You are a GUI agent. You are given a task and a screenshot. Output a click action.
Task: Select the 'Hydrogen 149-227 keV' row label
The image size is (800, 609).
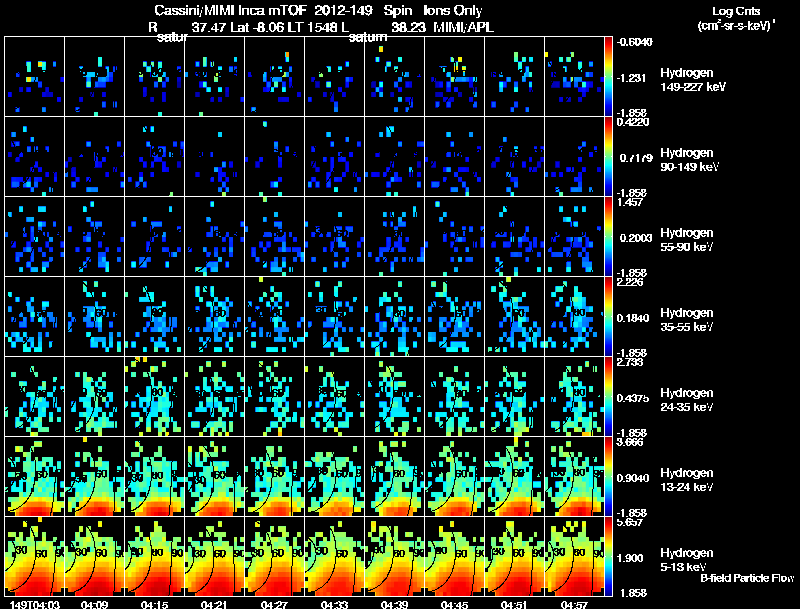point(692,80)
